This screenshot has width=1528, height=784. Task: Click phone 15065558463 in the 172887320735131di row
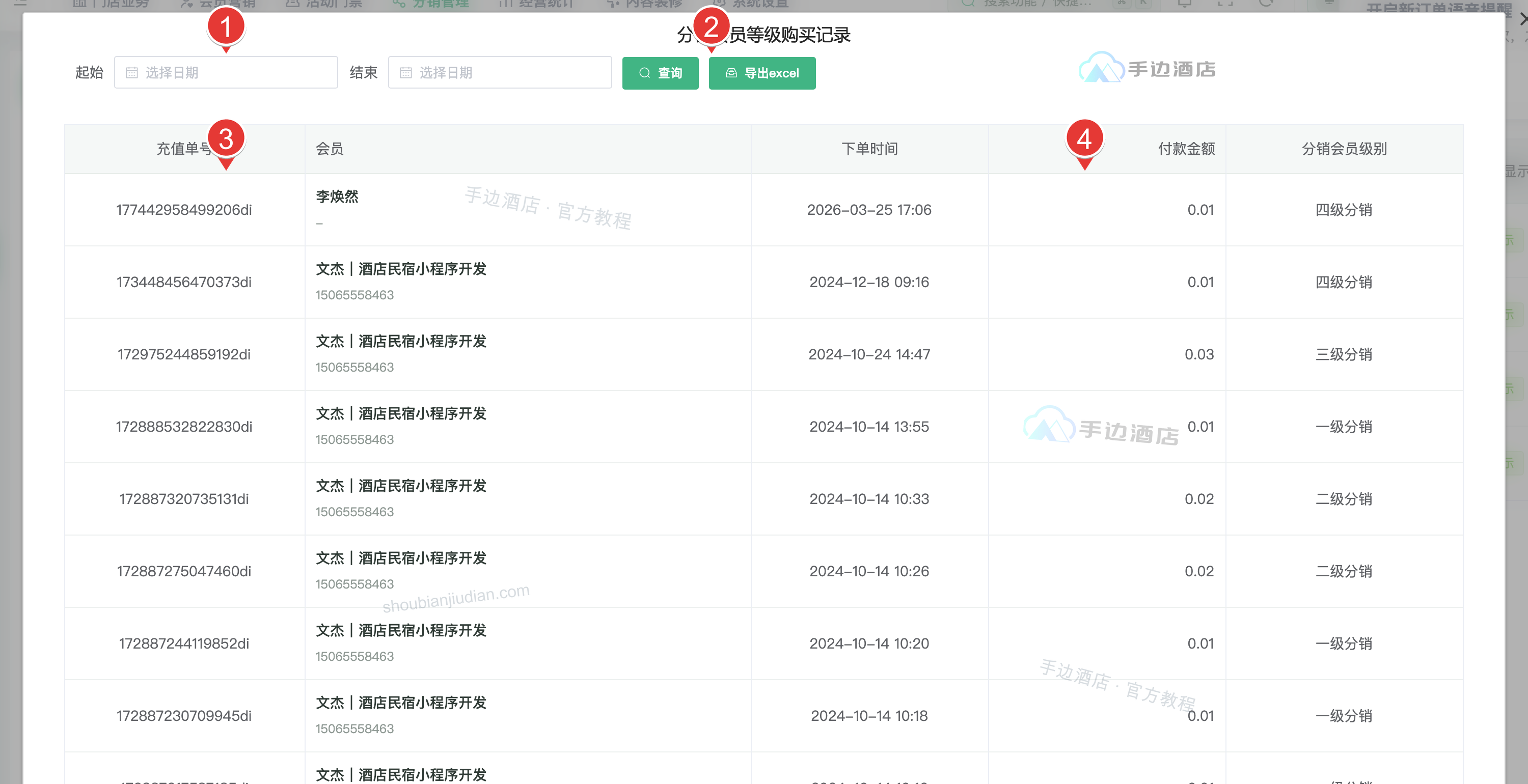point(354,512)
